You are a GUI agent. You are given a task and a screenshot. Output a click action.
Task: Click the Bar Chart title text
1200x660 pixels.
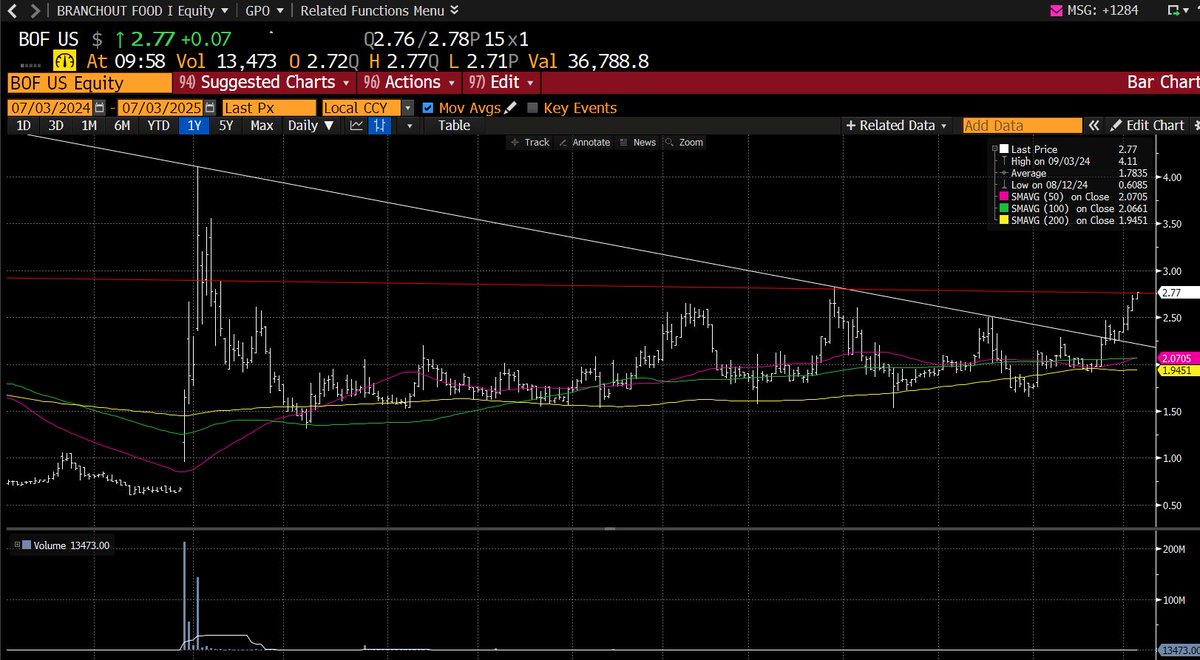(x=1161, y=83)
